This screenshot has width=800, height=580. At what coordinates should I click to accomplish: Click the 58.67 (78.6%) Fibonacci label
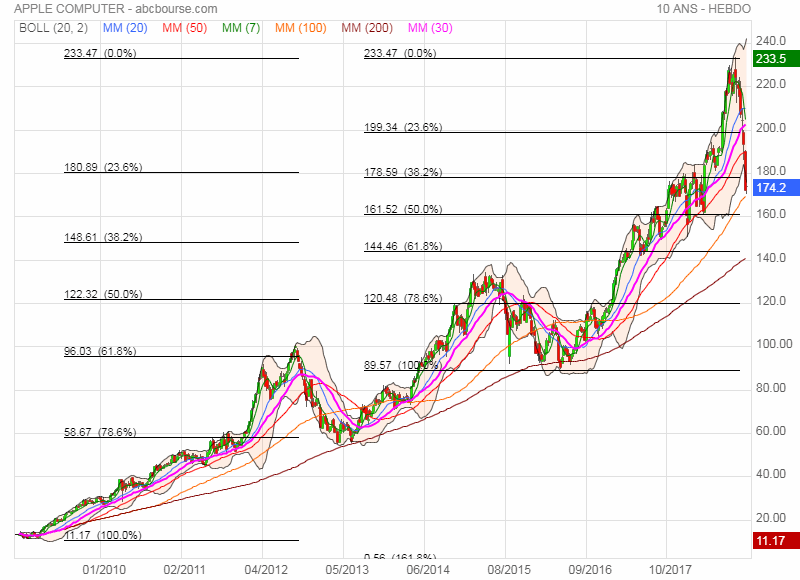click(x=100, y=432)
